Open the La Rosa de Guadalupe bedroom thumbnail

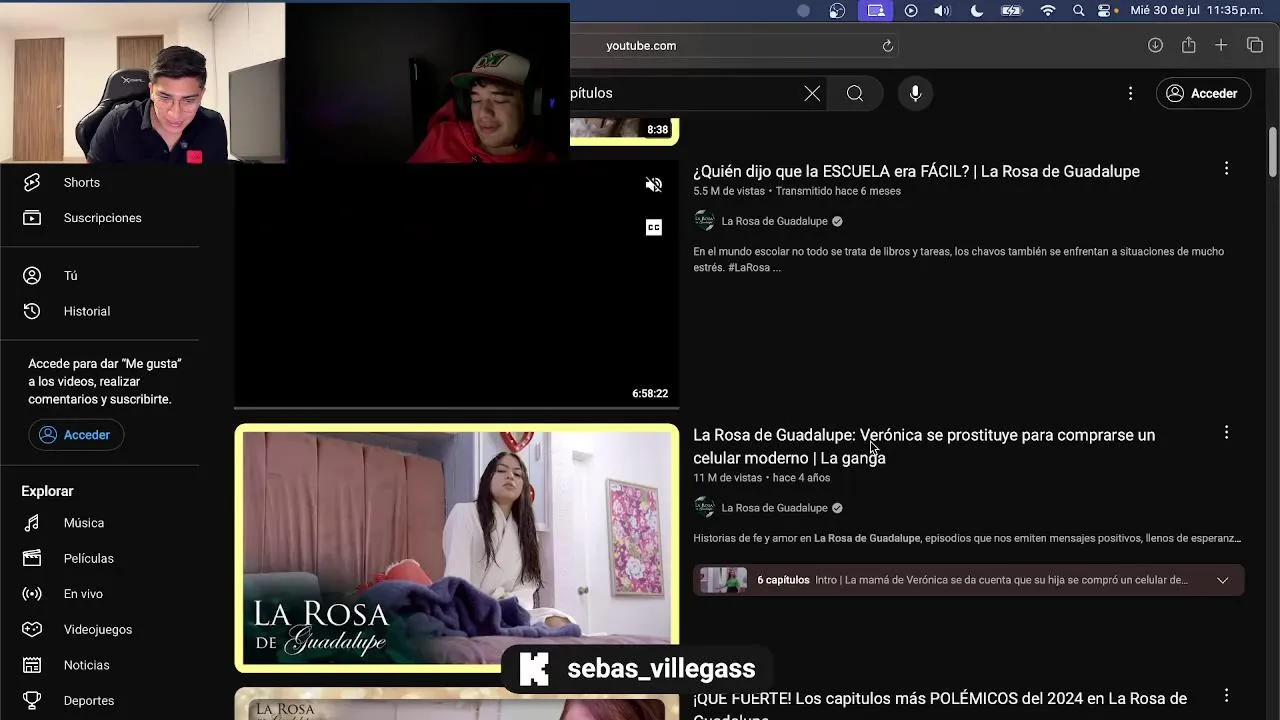coord(457,548)
